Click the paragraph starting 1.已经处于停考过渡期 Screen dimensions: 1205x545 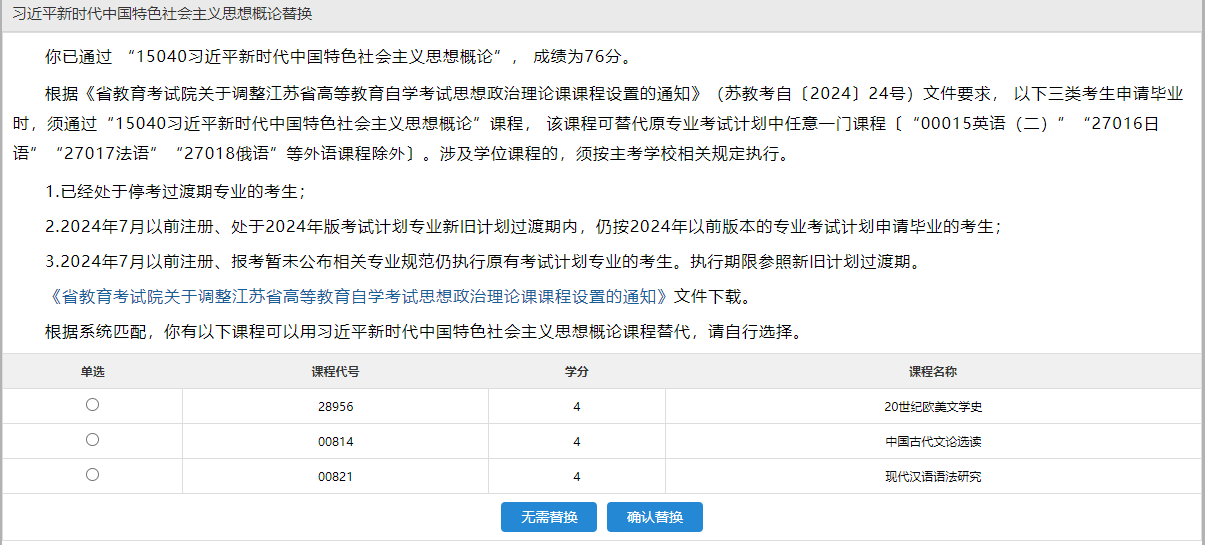[175, 192]
